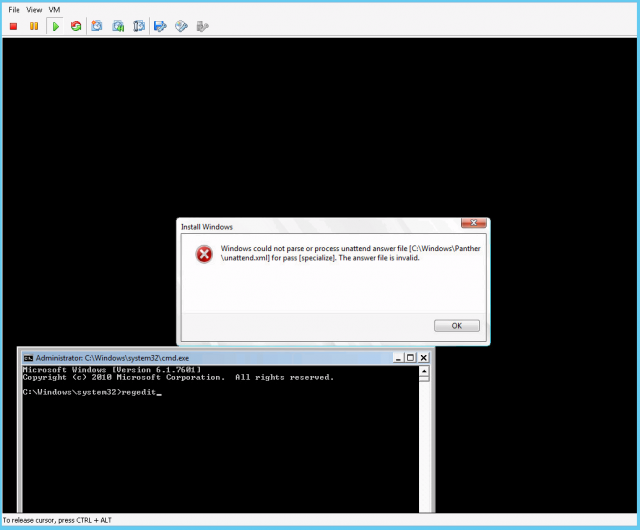
Task: Open the USB device connection options
Action: click(202, 26)
